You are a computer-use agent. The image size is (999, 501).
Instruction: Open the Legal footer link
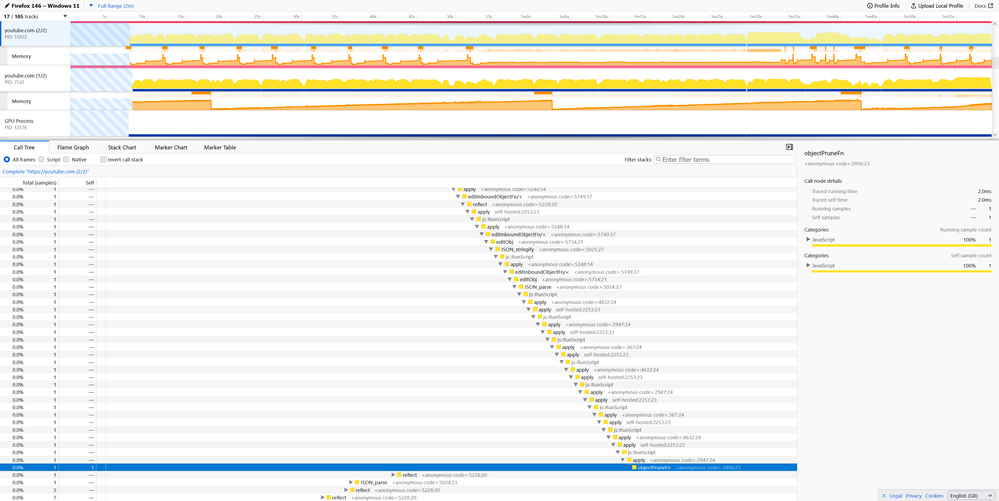point(895,495)
